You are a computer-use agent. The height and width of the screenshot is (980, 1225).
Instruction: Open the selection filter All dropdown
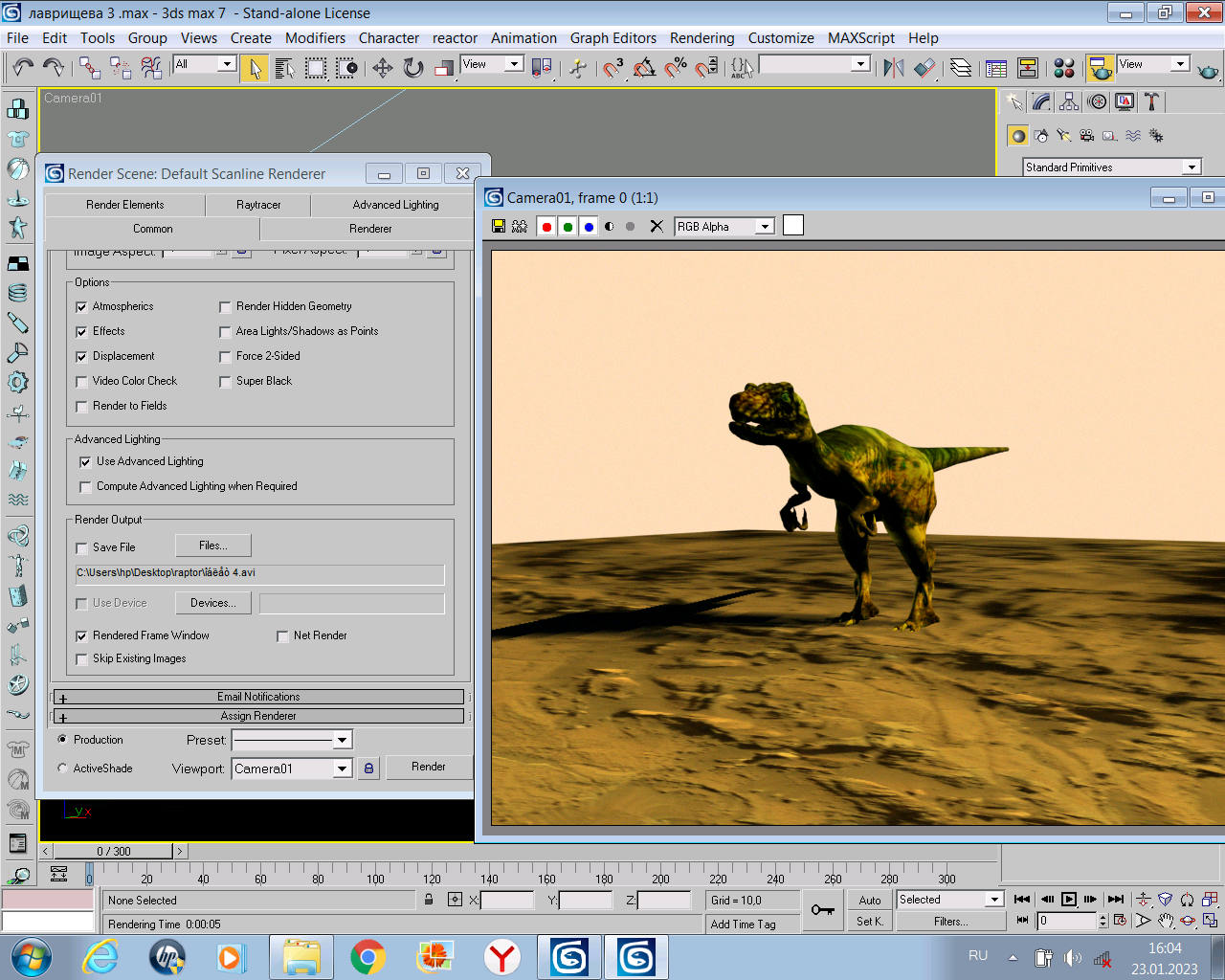click(x=227, y=64)
